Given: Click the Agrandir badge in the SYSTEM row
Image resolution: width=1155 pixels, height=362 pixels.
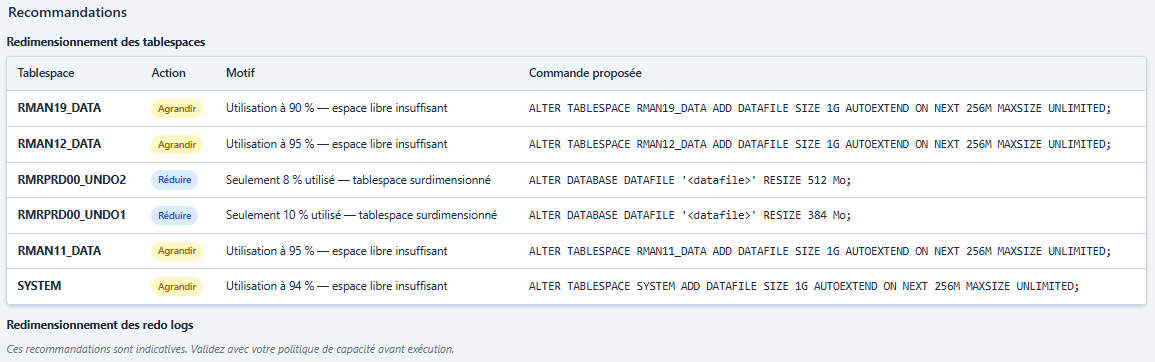Looking at the screenshot, I should coord(177,286).
